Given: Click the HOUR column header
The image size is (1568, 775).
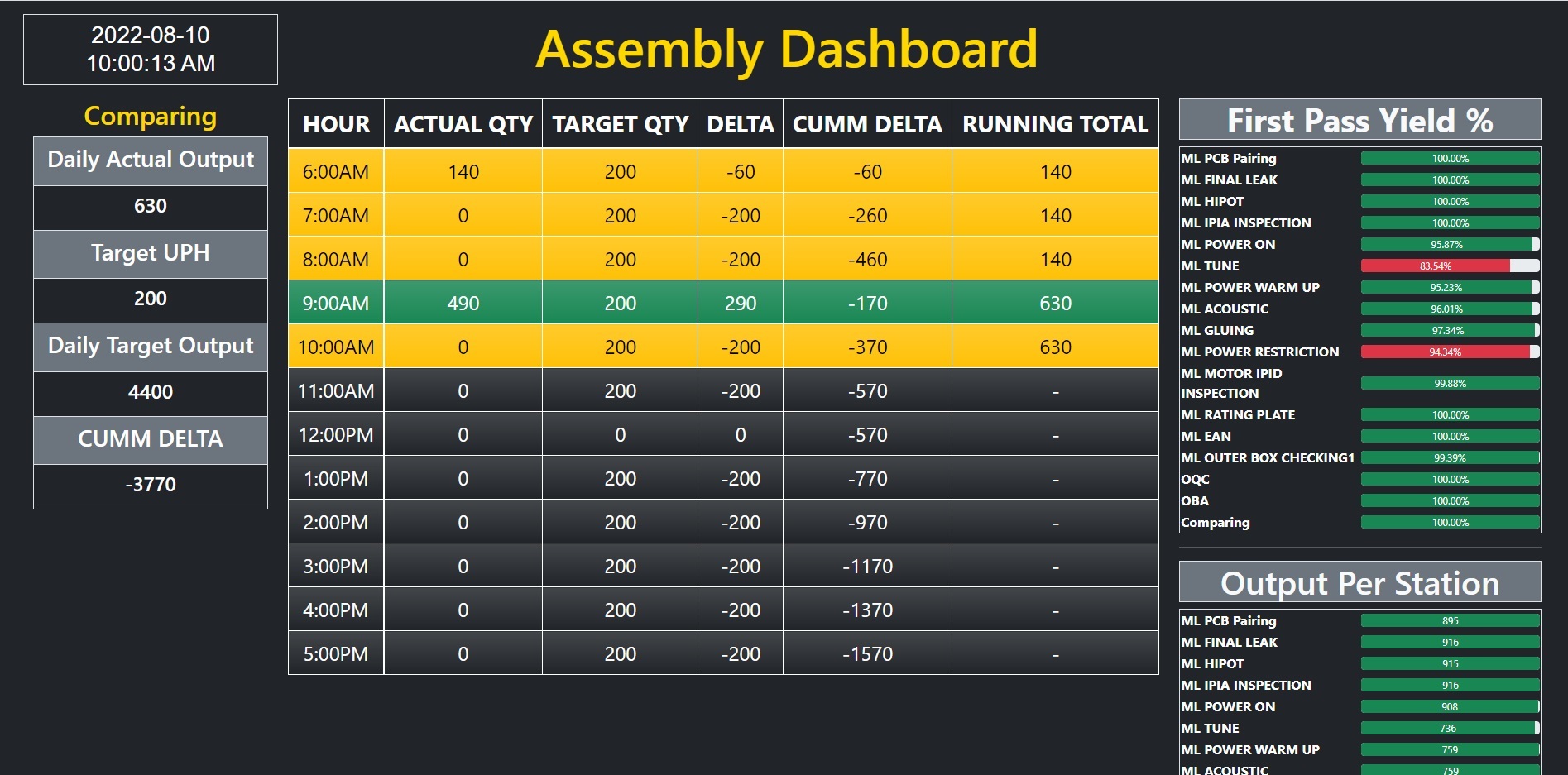Looking at the screenshot, I should pos(336,124).
